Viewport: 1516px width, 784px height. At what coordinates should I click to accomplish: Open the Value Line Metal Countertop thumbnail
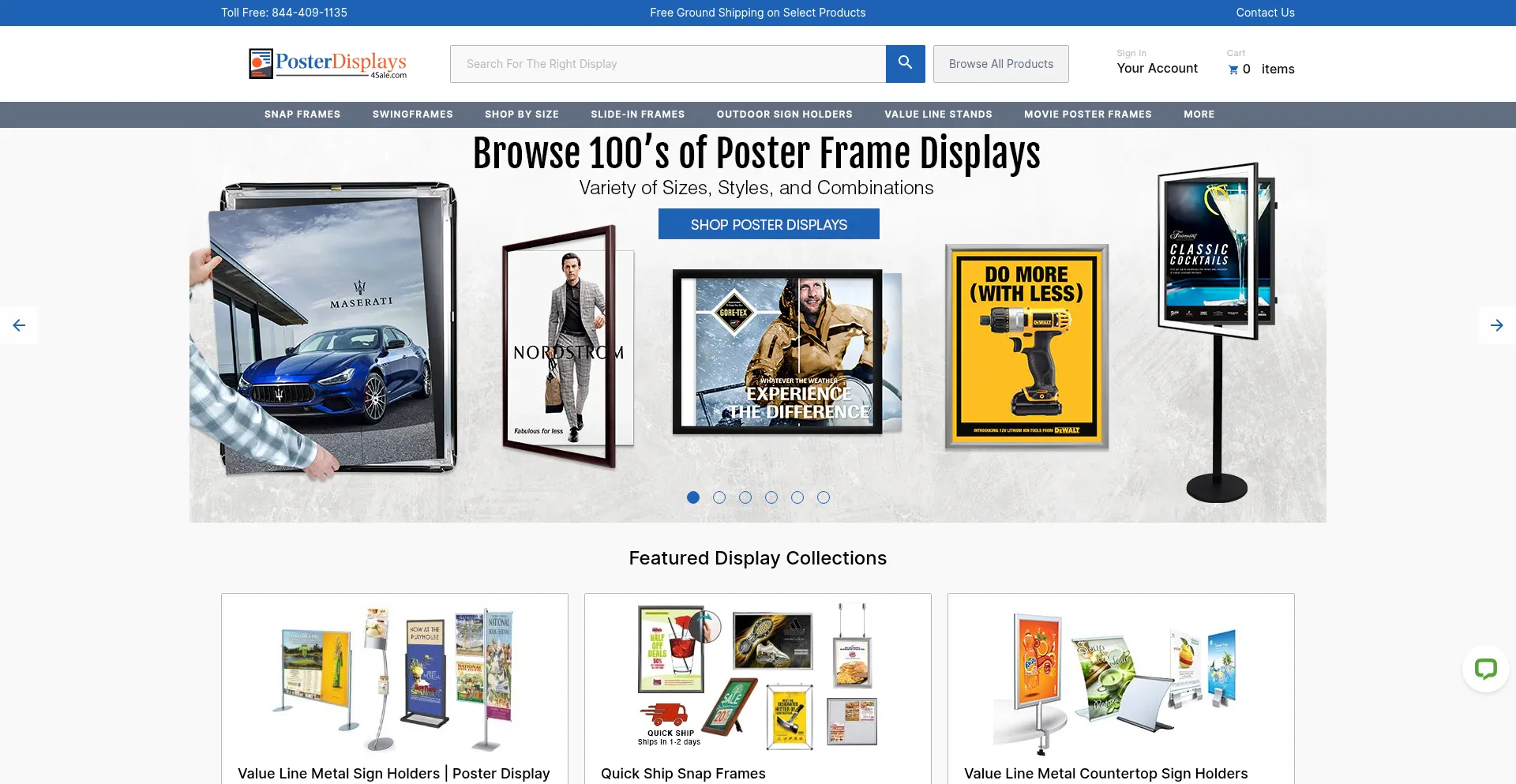(1115, 683)
